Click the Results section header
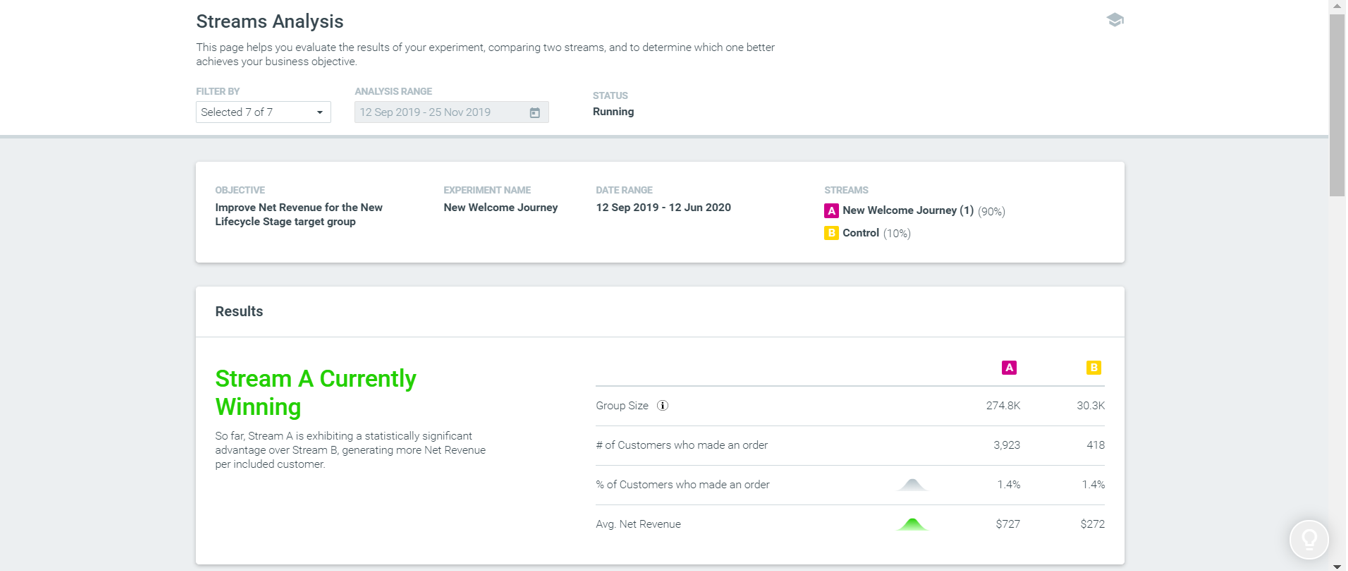 [x=239, y=312]
